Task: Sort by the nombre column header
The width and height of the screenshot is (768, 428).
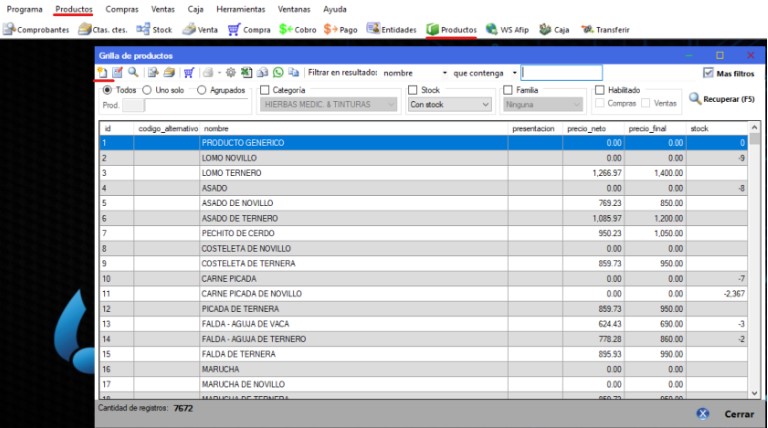Action: coord(354,128)
